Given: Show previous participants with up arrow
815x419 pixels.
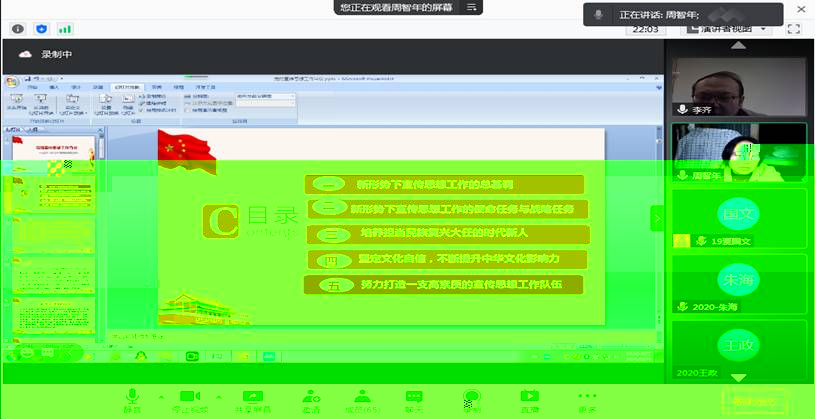Looking at the screenshot, I should click(x=739, y=46).
